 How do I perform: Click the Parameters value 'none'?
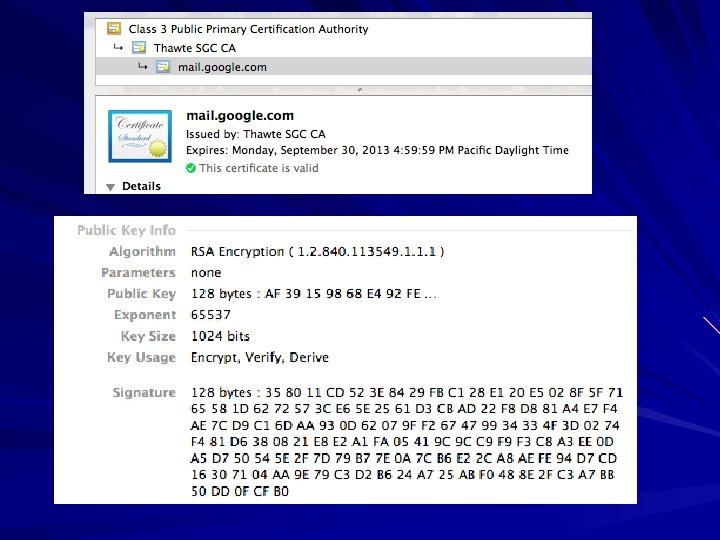click(206, 273)
